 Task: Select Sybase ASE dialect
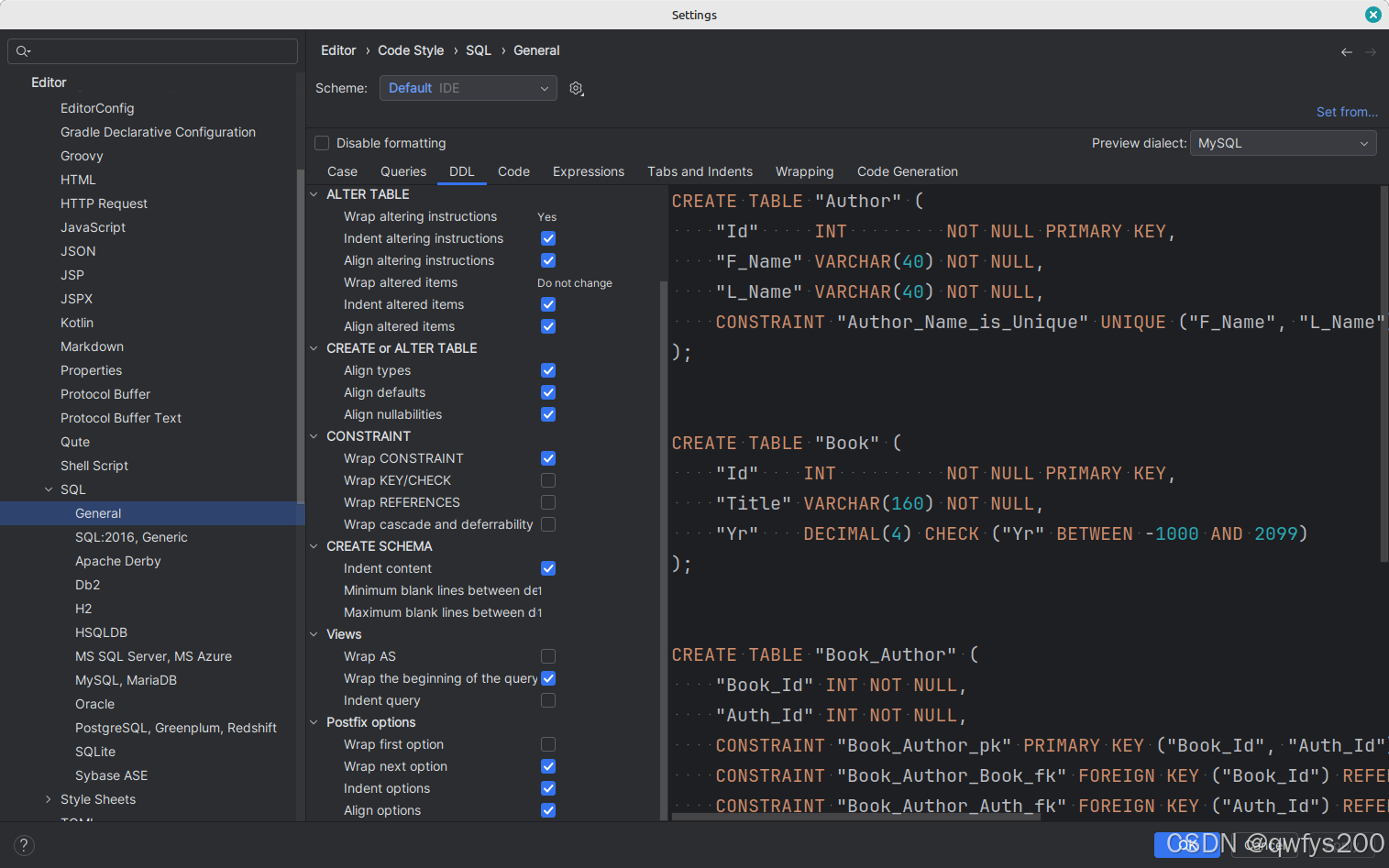click(111, 775)
